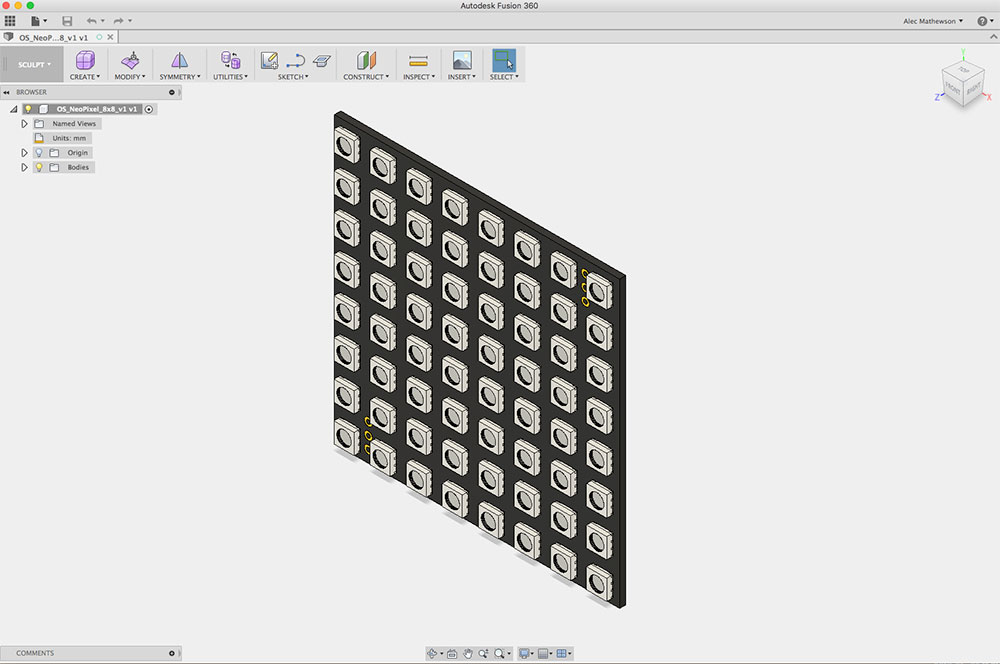Click the Select window selection icon
1000x664 pixels.
tap(504, 61)
